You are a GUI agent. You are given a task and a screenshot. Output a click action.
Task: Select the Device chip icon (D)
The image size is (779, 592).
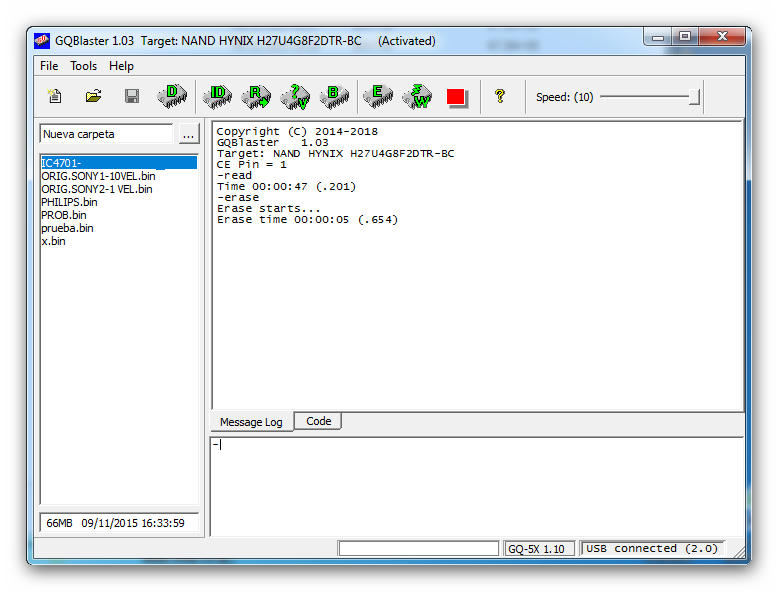coord(172,96)
